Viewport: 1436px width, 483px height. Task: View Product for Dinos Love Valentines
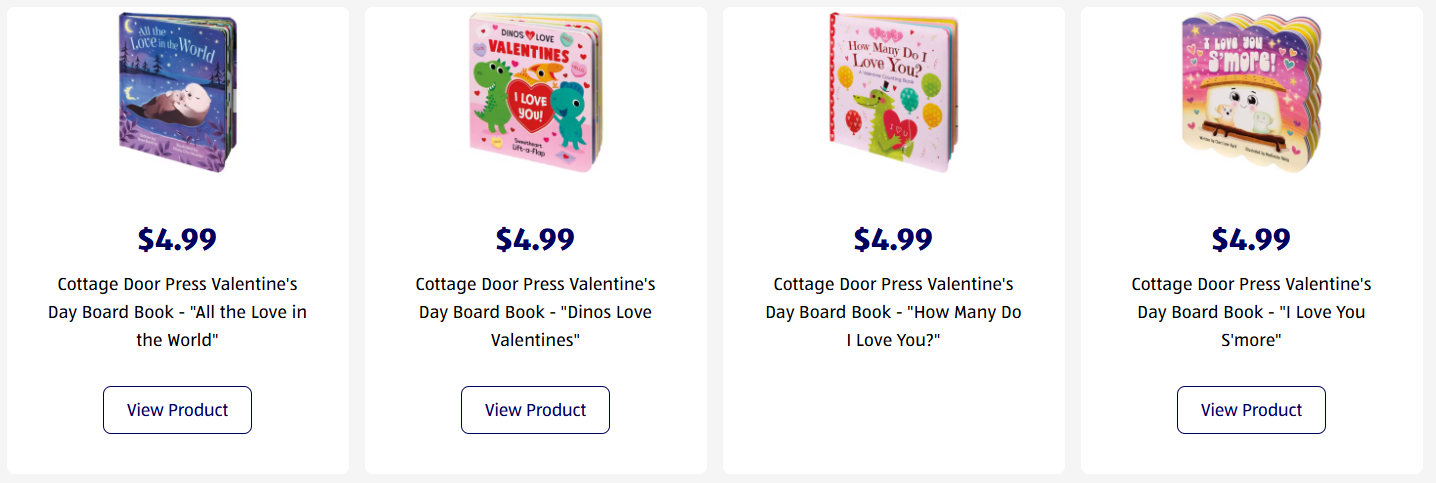click(x=535, y=410)
